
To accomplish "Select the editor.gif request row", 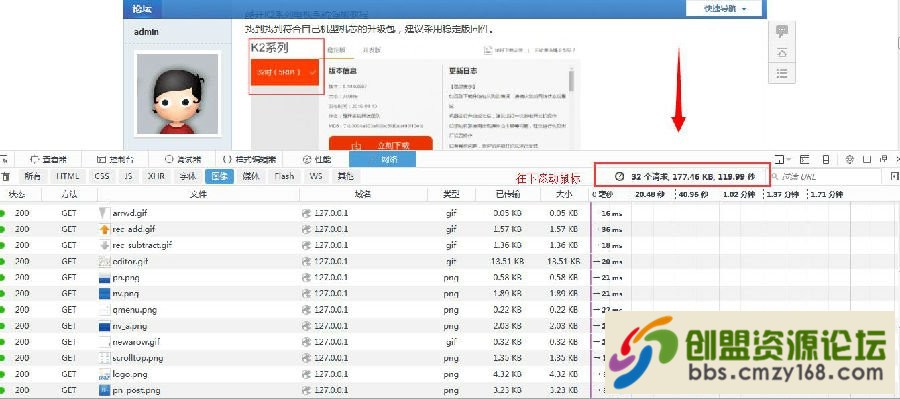I will tap(450, 261).
